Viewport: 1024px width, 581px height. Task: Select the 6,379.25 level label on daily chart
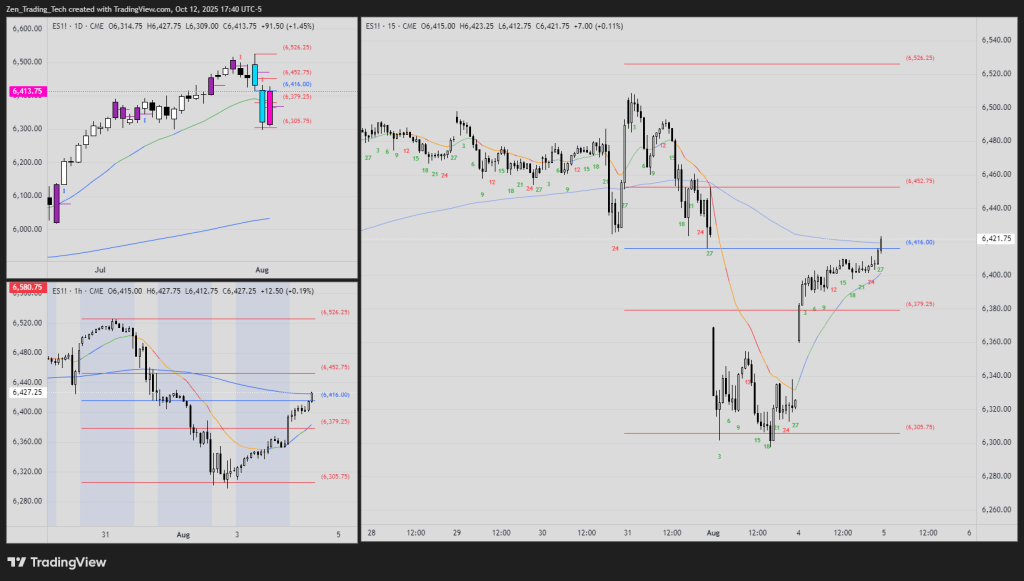pyautogui.click(x=297, y=97)
